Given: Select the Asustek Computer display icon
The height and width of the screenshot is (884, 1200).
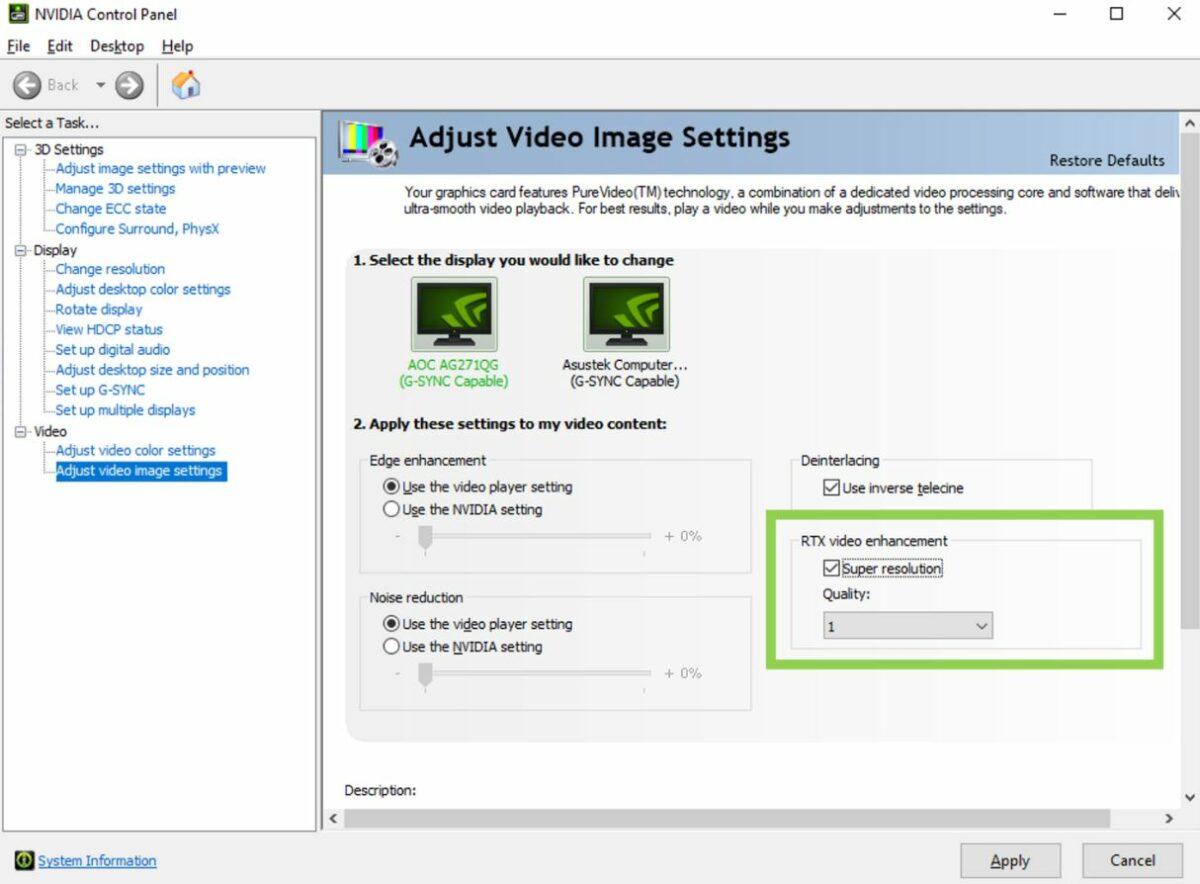Looking at the screenshot, I should 625,314.
